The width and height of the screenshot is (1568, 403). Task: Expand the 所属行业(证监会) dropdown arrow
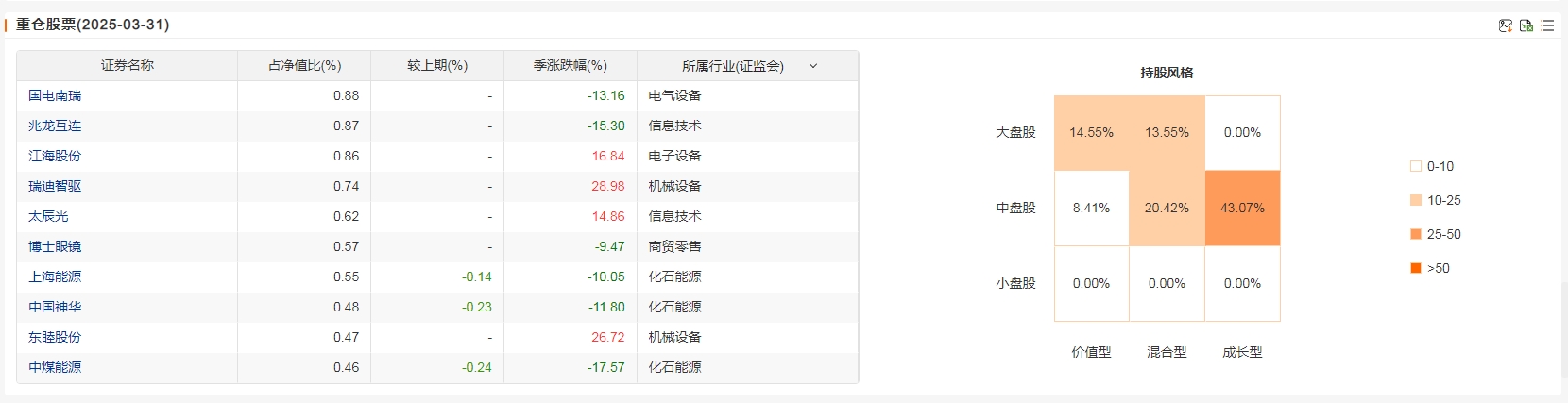pyautogui.click(x=813, y=66)
